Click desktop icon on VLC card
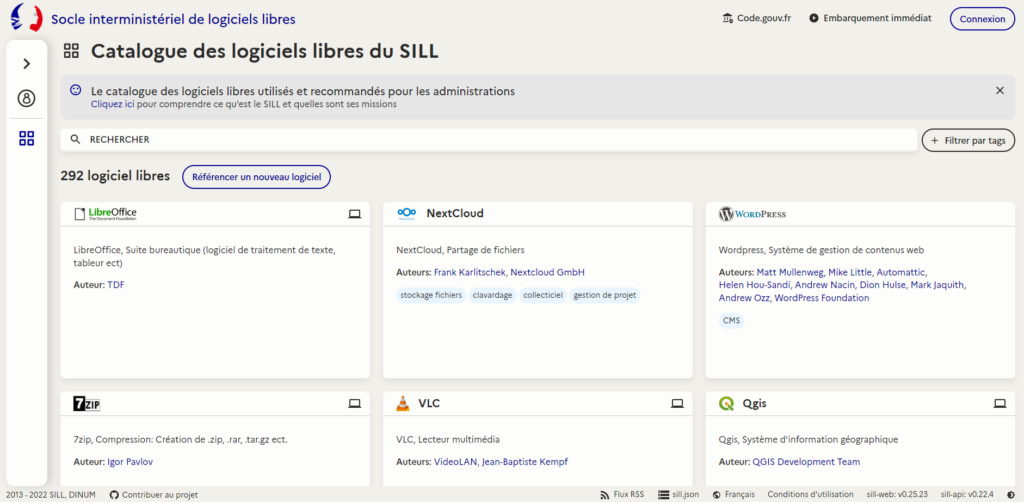The height and width of the screenshot is (502, 1024). tap(677, 404)
